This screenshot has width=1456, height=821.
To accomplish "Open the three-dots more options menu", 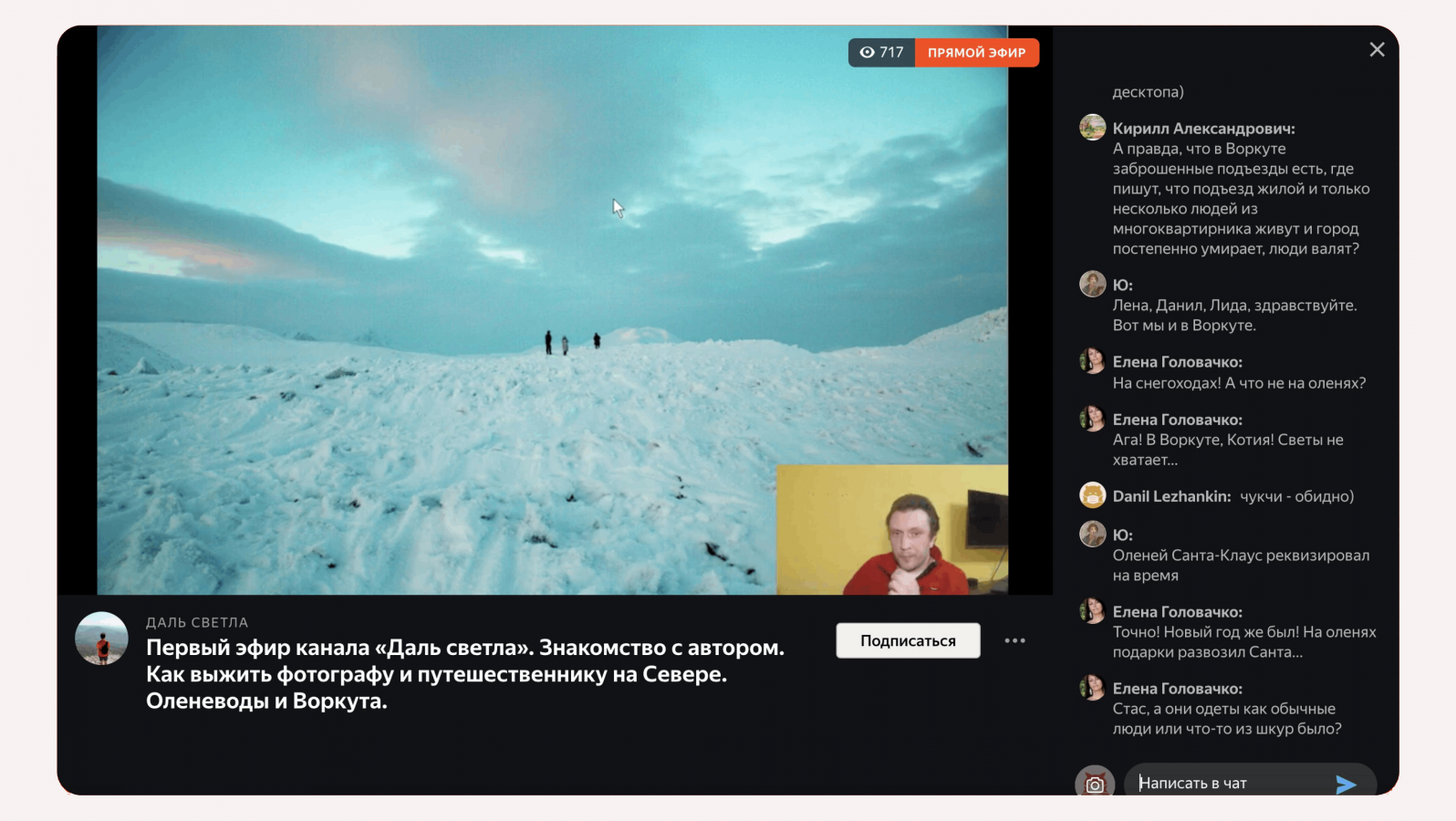I will click(1014, 640).
